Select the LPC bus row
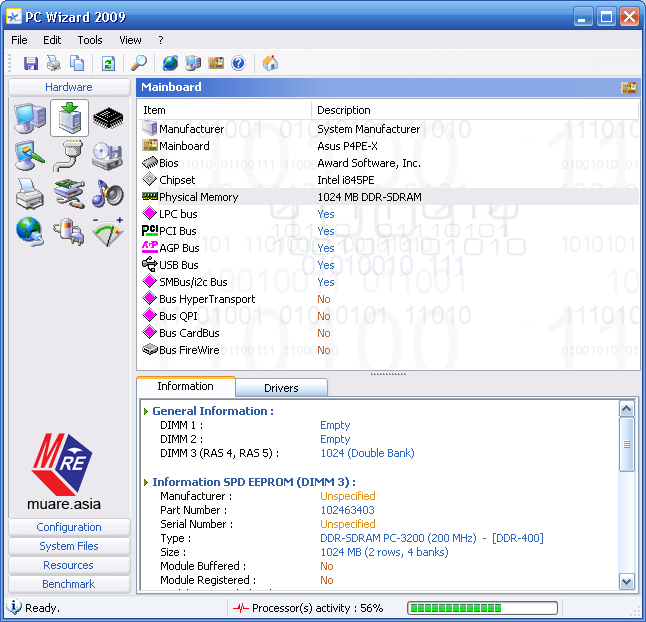The image size is (646, 622). [x=388, y=214]
